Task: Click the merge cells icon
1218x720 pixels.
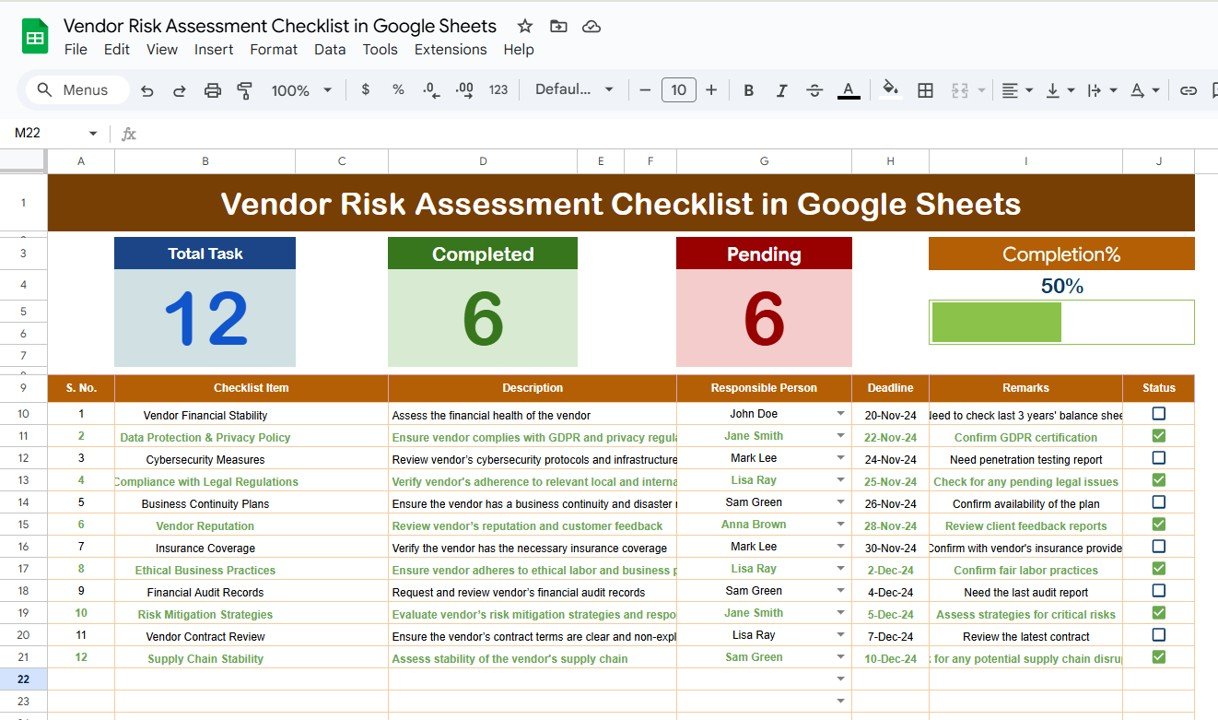Action: tap(960, 90)
